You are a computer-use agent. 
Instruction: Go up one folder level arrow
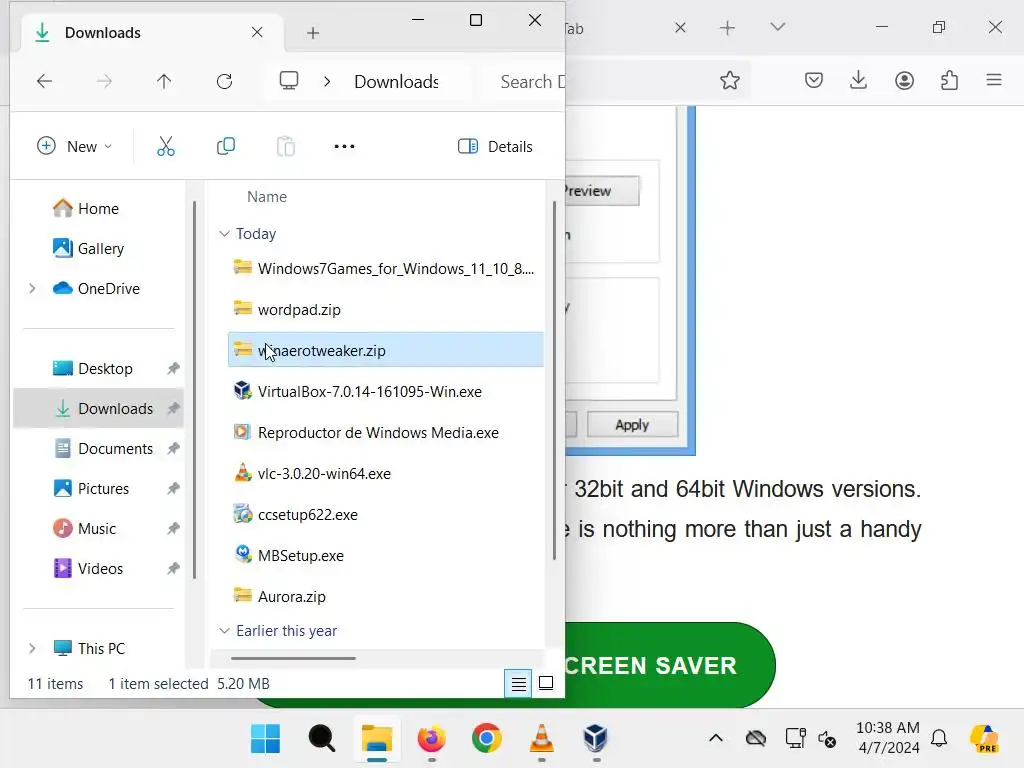[164, 82]
